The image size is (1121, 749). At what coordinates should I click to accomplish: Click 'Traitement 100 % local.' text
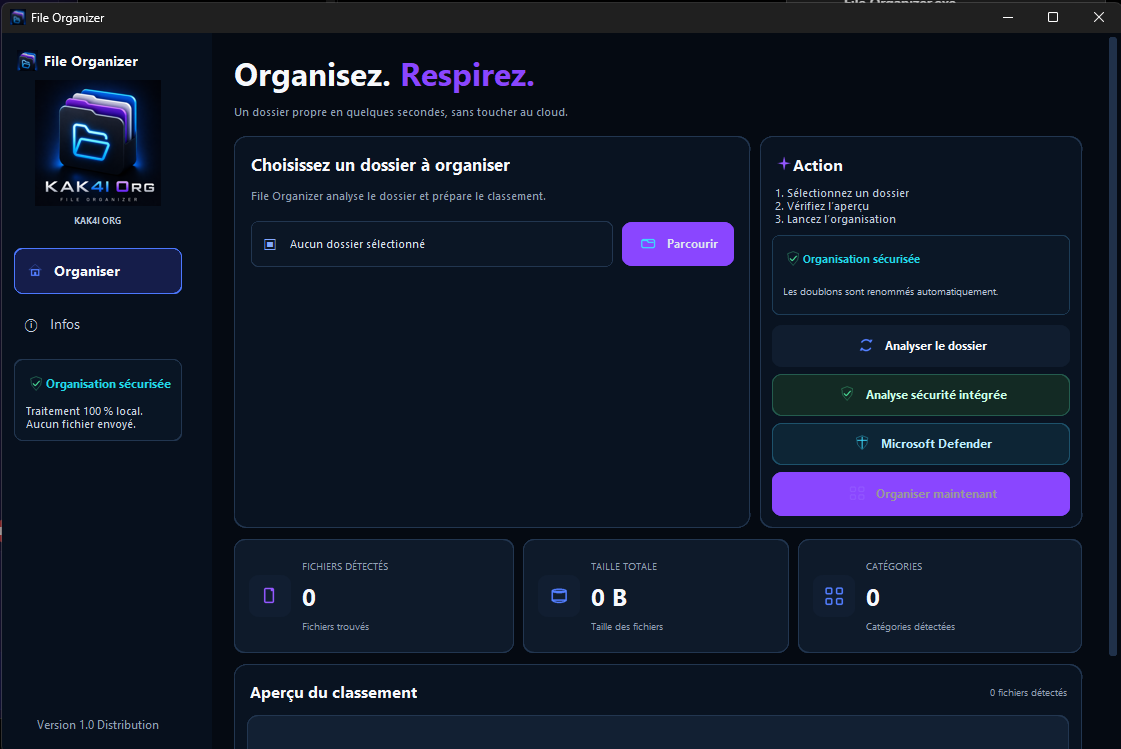tap(84, 411)
